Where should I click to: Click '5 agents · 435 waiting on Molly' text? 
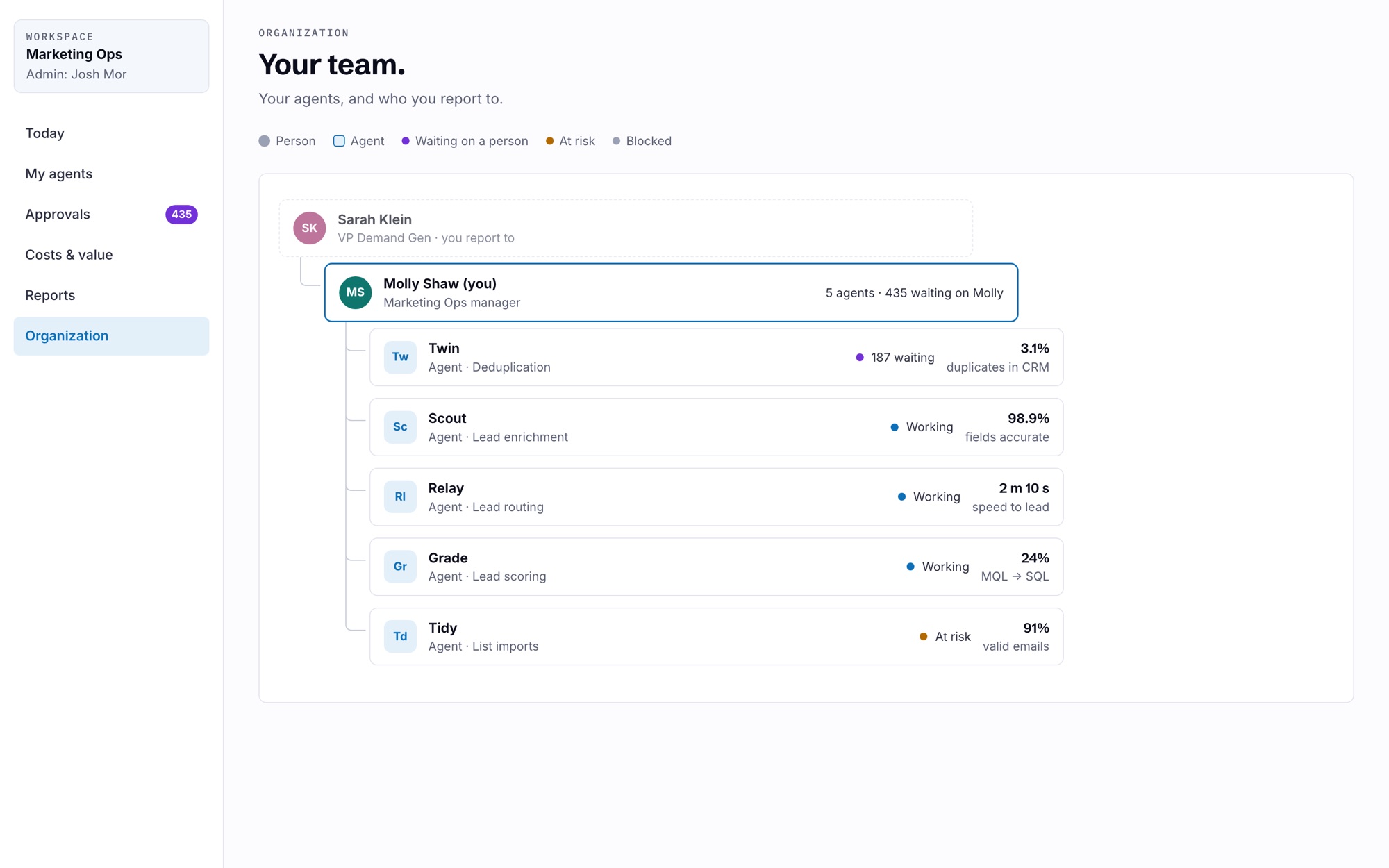[914, 293]
